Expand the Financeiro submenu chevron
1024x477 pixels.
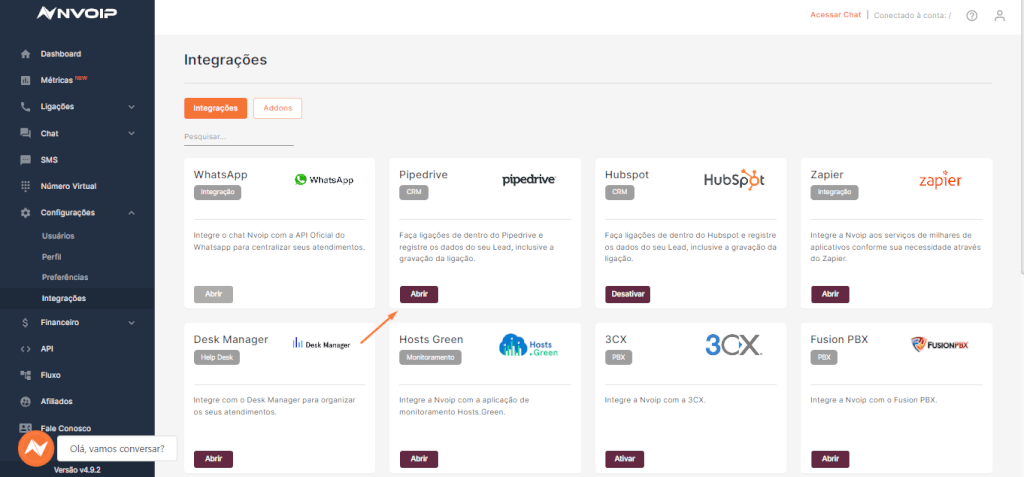click(131, 323)
